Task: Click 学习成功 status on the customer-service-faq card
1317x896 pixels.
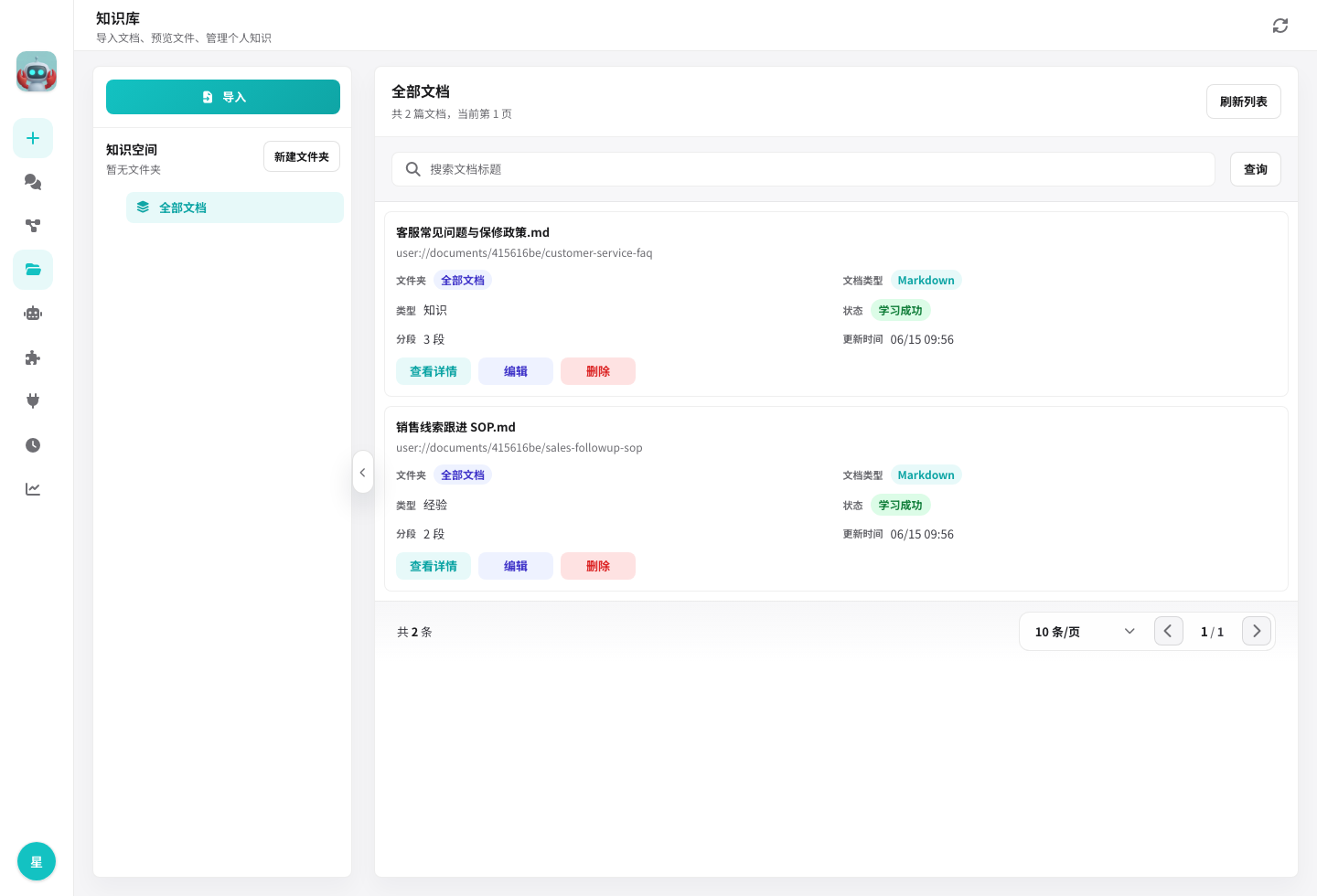Action: [x=901, y=311]
